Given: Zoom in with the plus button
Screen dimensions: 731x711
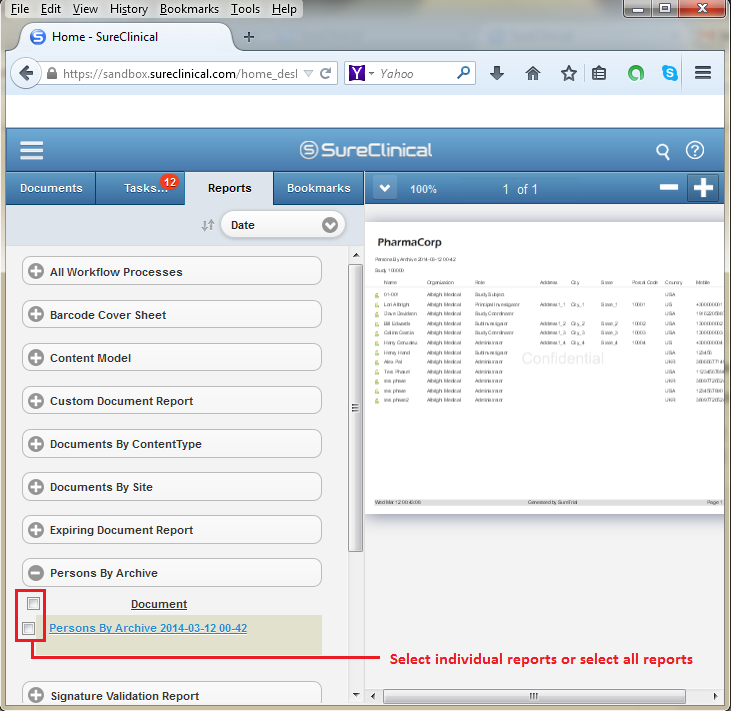Looking at the screenshot, I should (703, 188).
